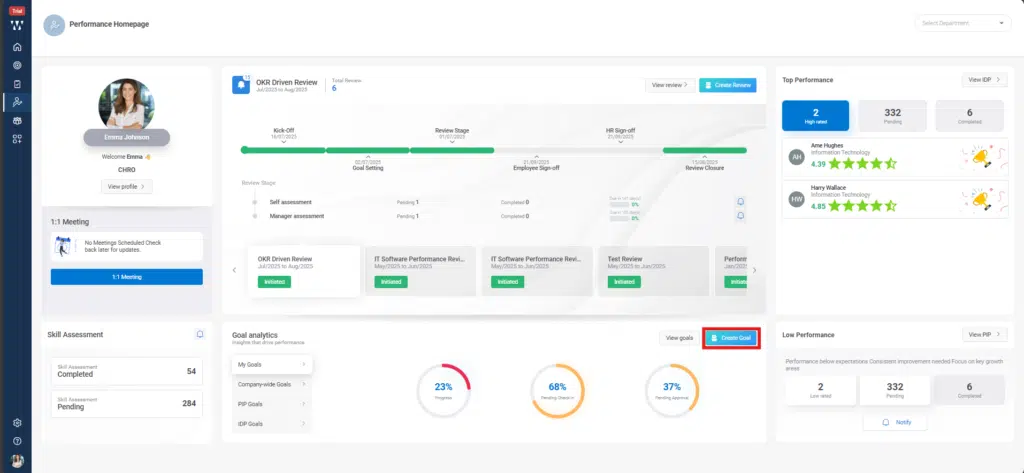Screen dimensions: 1024x473
Task: Select 6 Completed in Top Performance
Action: pos(970,116)
